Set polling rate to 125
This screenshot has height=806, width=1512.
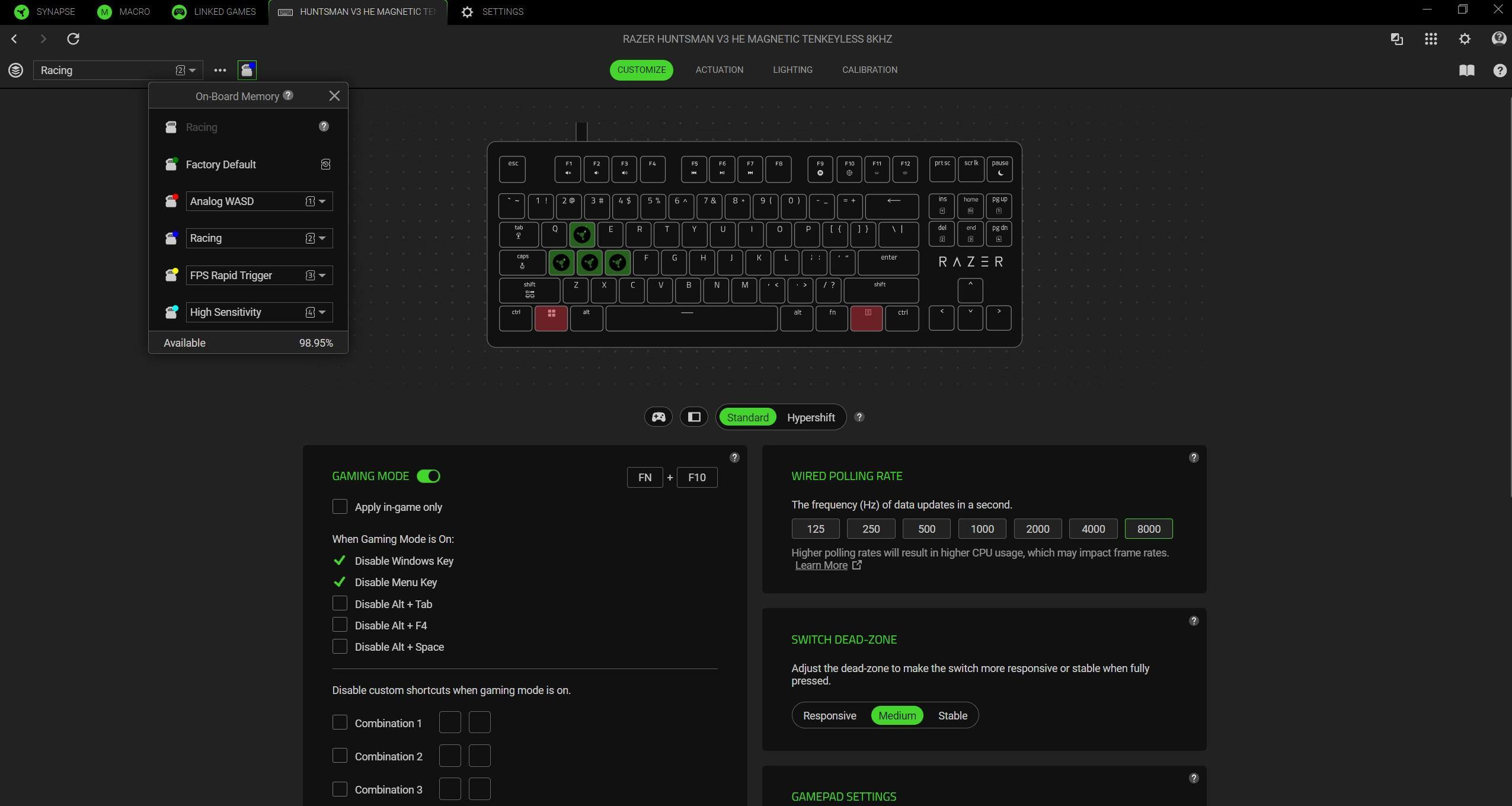coord(816,529)
